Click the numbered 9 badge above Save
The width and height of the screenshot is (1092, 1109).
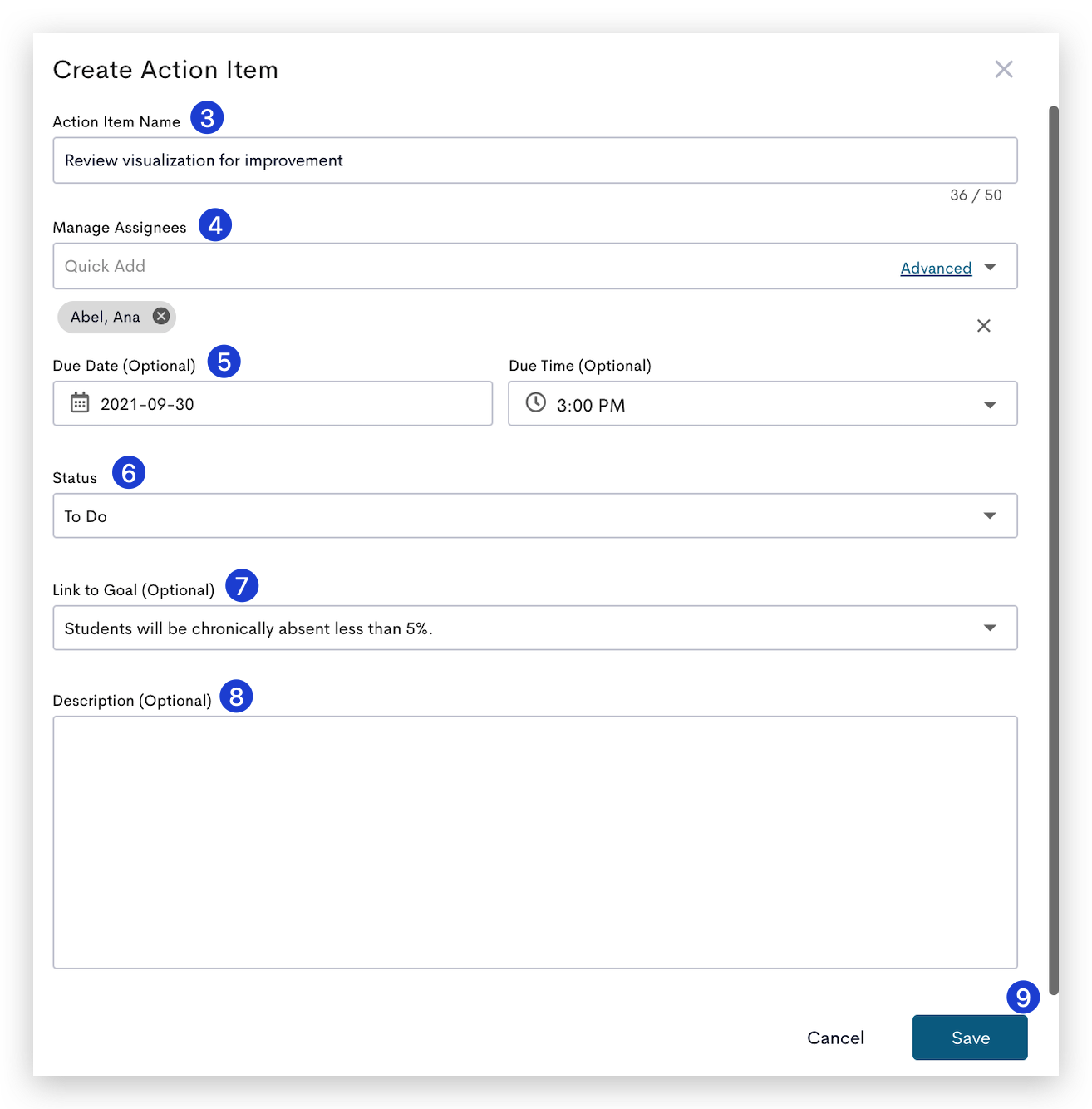tap(1023, 997)
